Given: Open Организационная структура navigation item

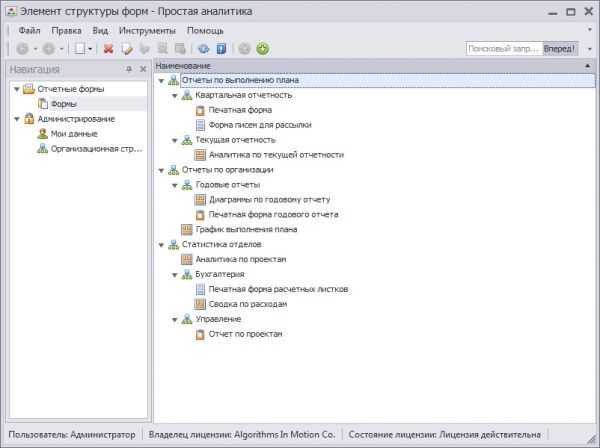Looking at the screenshot, I should [95, 148].
